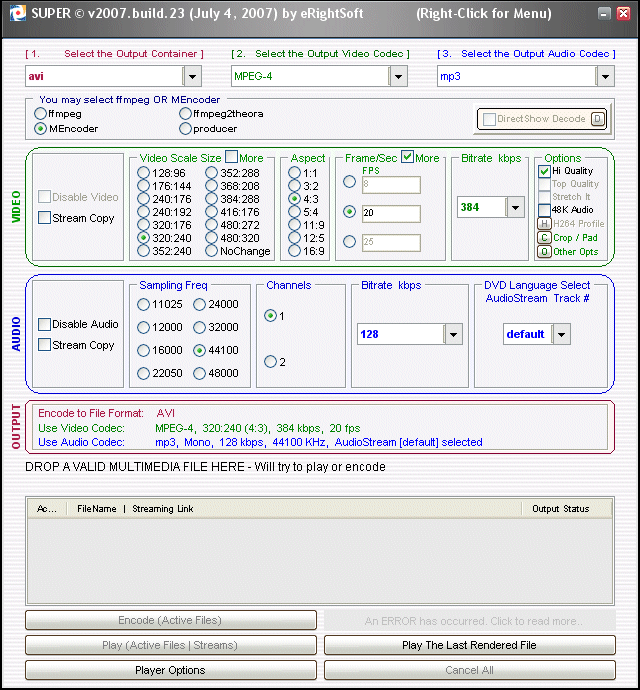Image resolution: width=640 pixels, height=690 pixels.
Task: Click the FileName column header
Action: [x=97, y=509]
